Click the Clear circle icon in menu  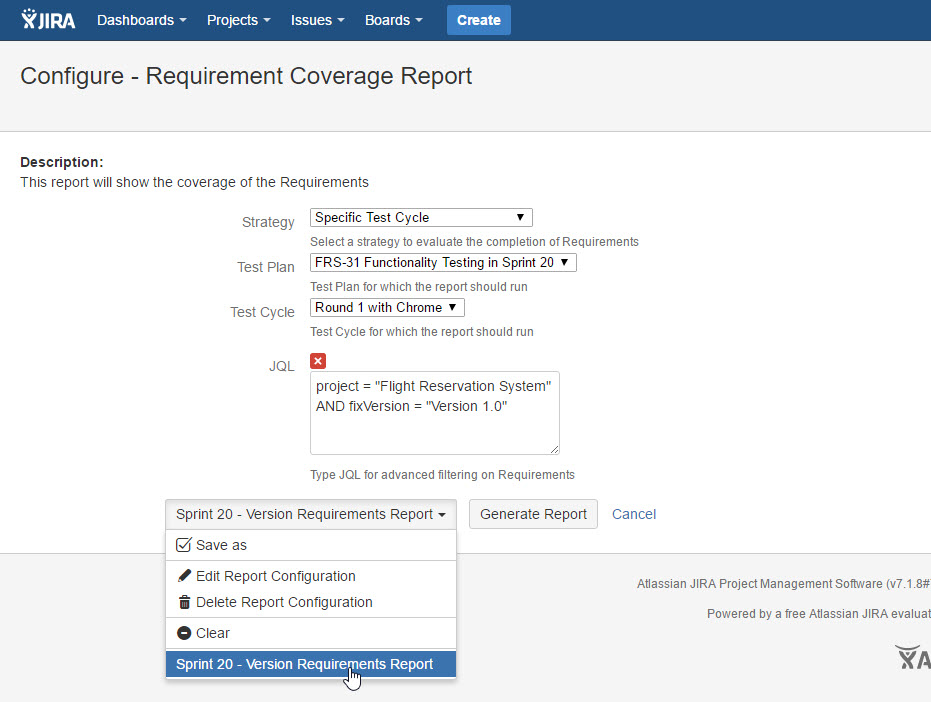coord(184,633)
